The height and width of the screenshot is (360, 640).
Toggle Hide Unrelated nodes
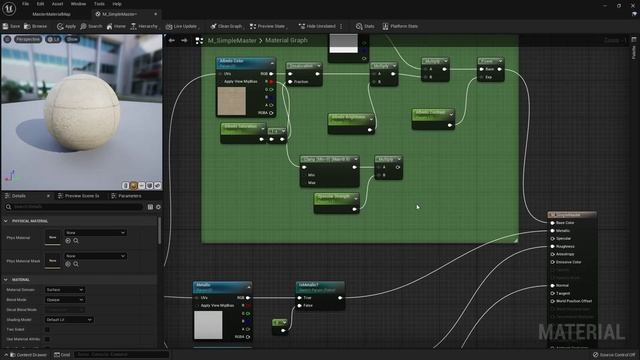point(317,26)
